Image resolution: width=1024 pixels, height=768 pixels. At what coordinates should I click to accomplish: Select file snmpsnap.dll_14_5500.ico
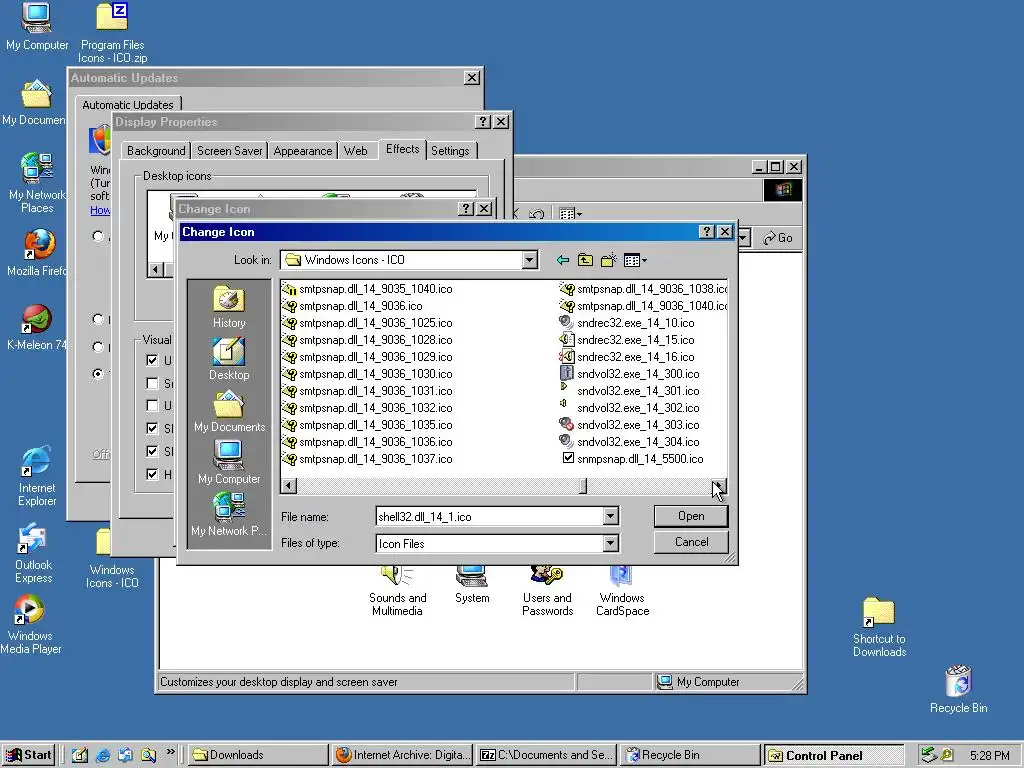(x=632, y=458)
